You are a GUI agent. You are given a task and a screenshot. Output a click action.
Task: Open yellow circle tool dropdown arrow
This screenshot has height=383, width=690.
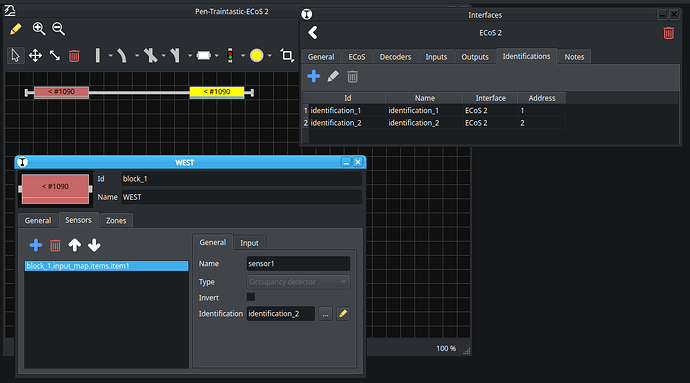tap(269, 56)
